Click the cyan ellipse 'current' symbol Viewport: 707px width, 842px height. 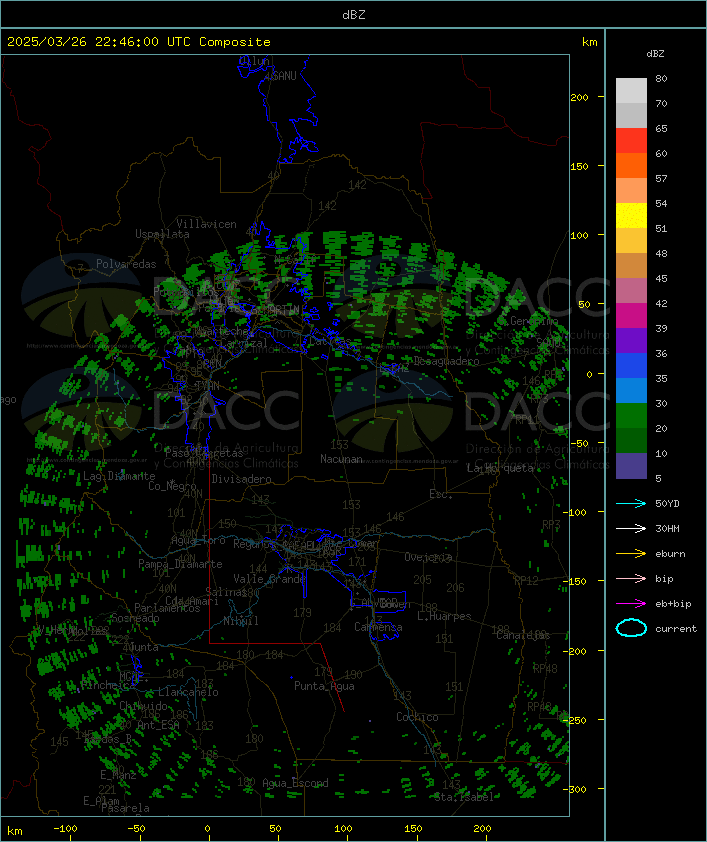coord(631,628)
